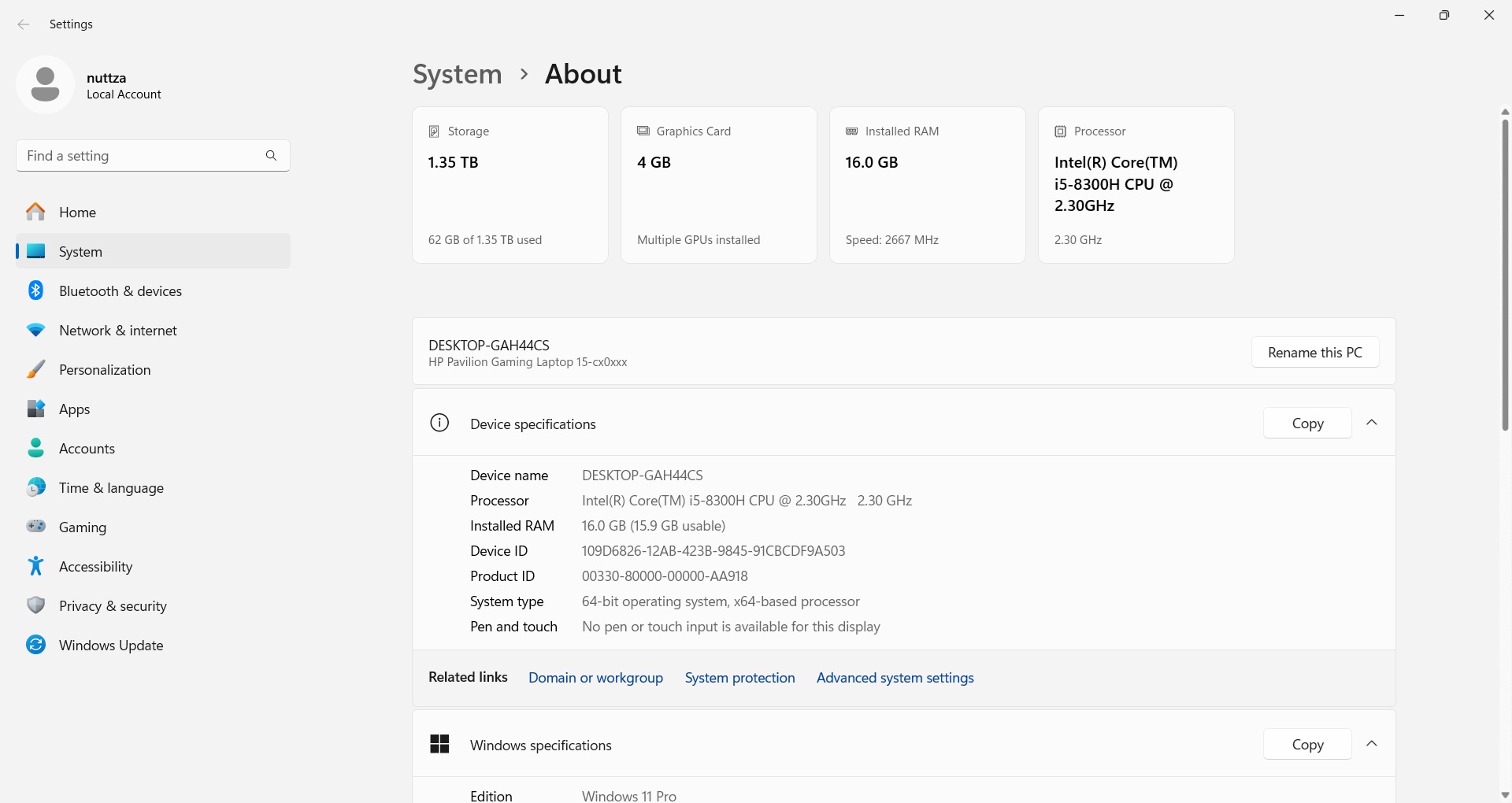Restore down the Settings window

coord(1444,15)
